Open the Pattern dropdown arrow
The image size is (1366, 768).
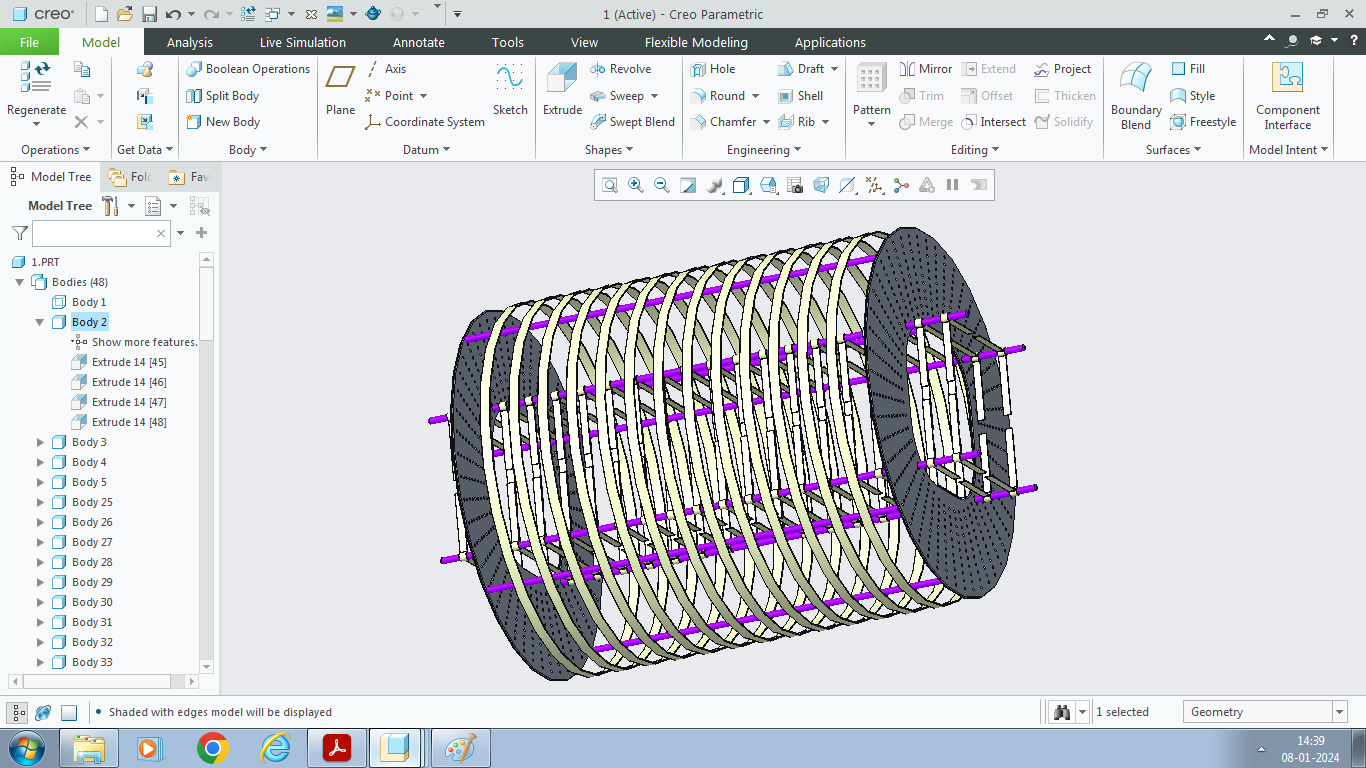(x=872, y=124)
